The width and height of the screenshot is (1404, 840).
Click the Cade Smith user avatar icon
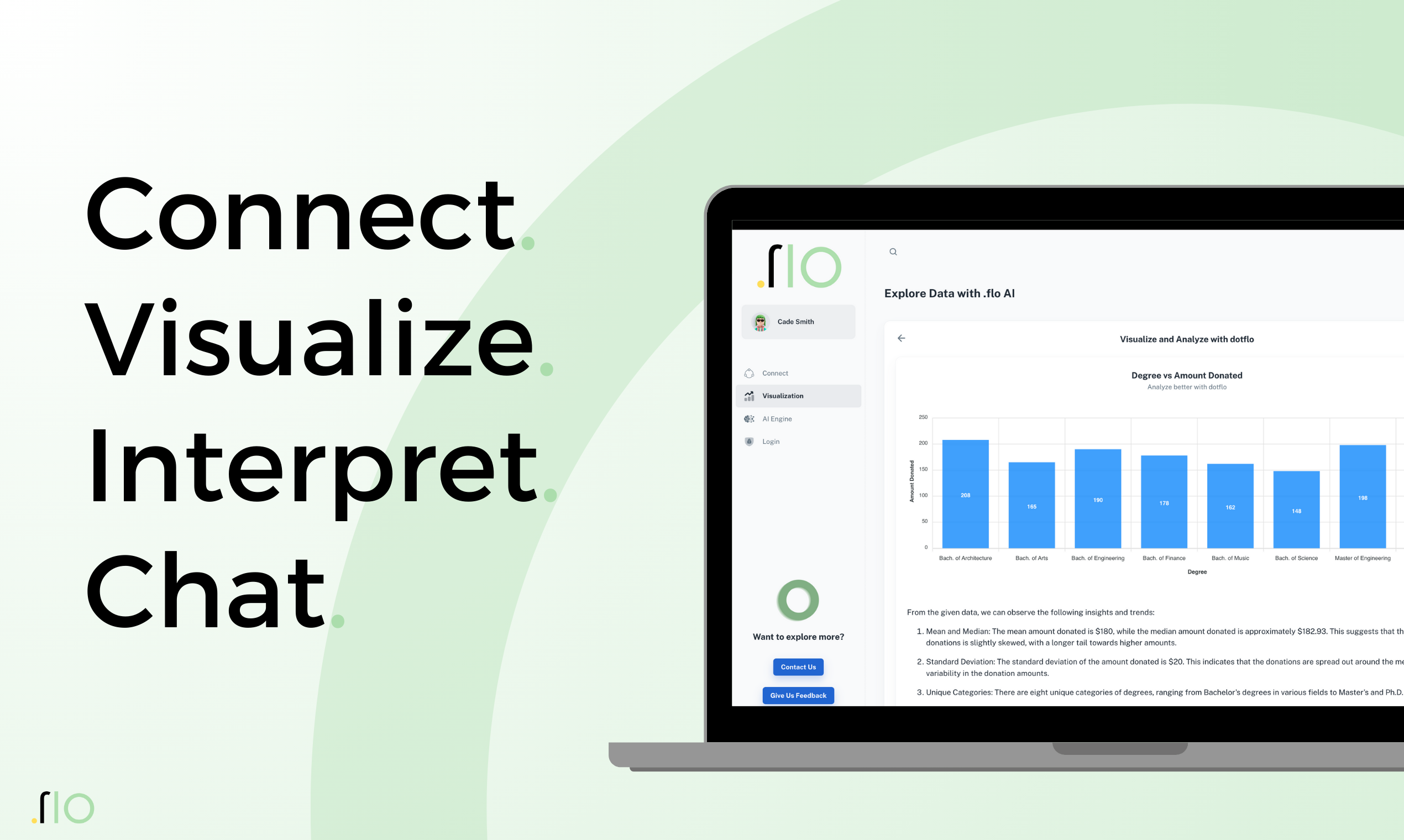[762, 320]
